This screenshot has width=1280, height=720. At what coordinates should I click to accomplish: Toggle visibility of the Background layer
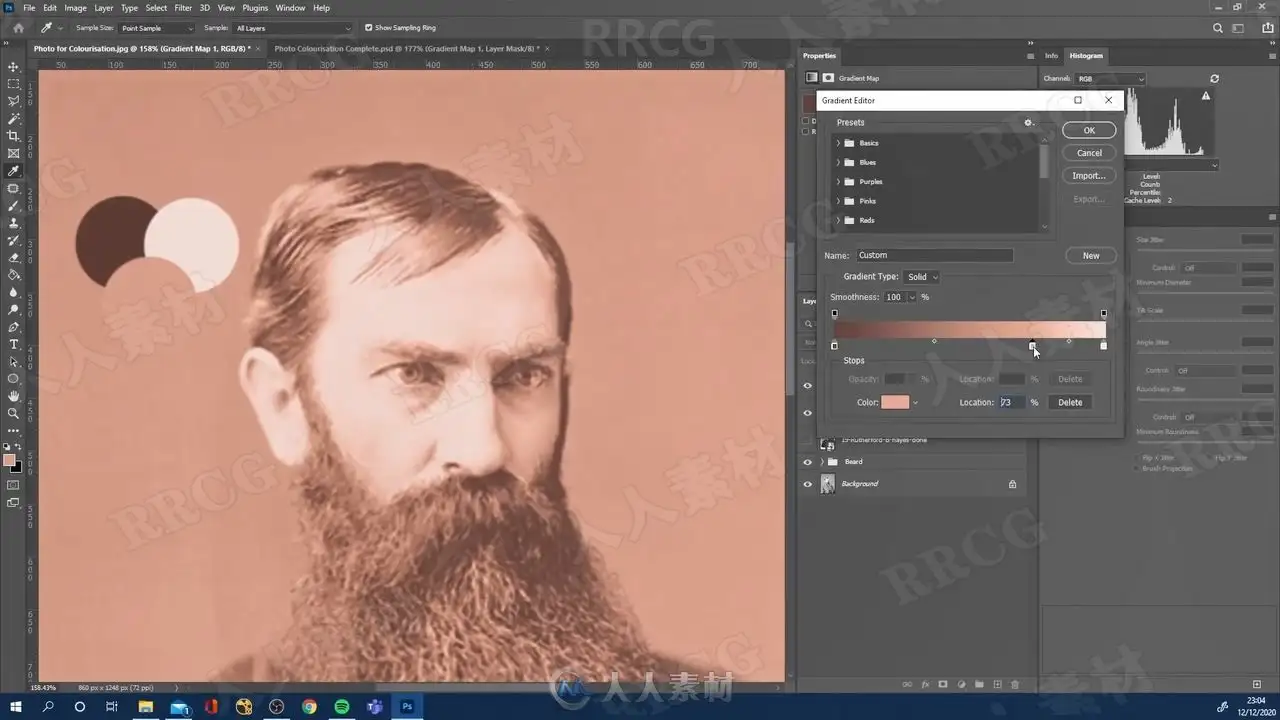click(808, 484)
